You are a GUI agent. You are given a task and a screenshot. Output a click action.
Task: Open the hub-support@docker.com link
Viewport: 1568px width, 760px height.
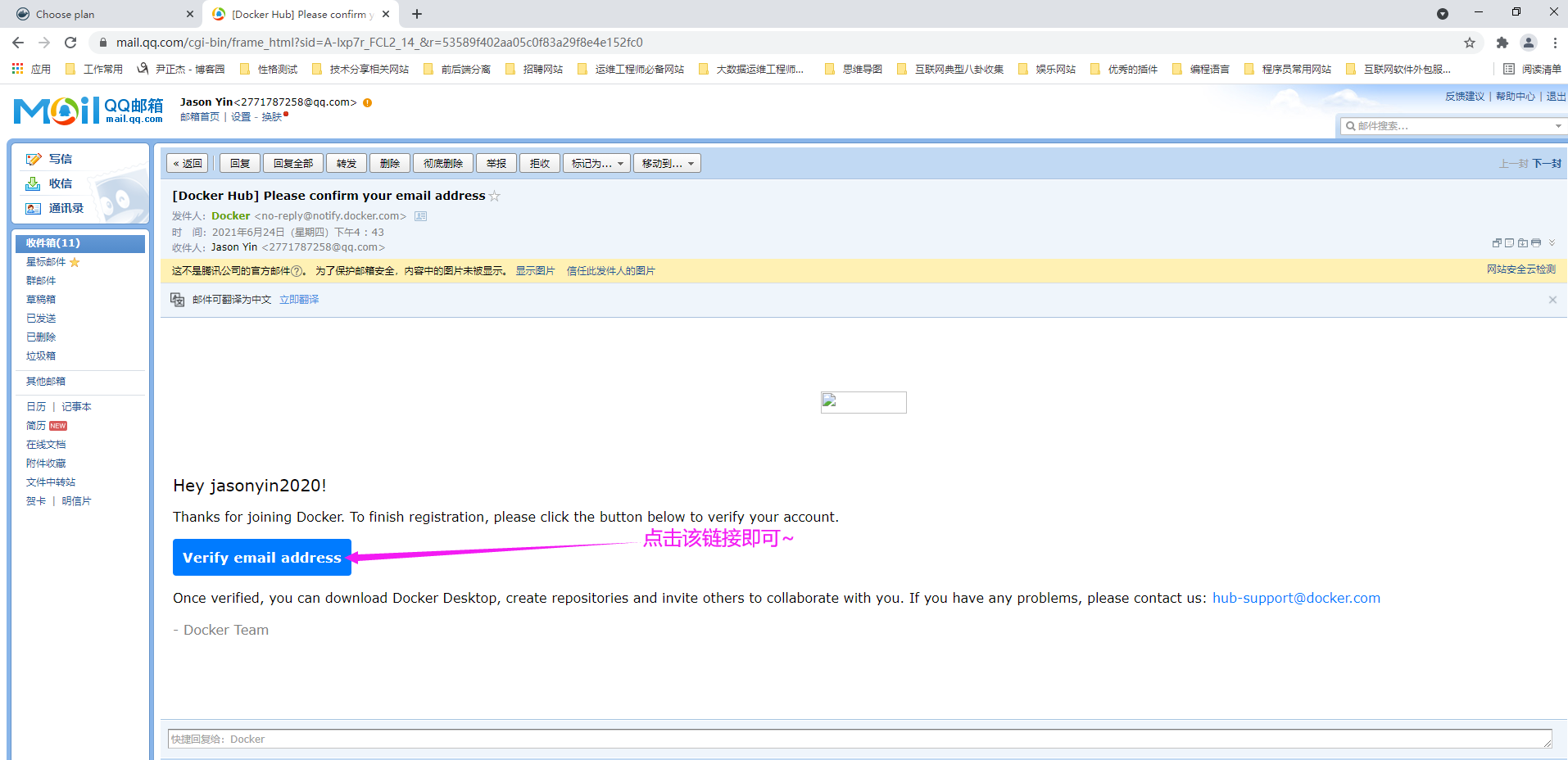click(x=1296, y=598)
